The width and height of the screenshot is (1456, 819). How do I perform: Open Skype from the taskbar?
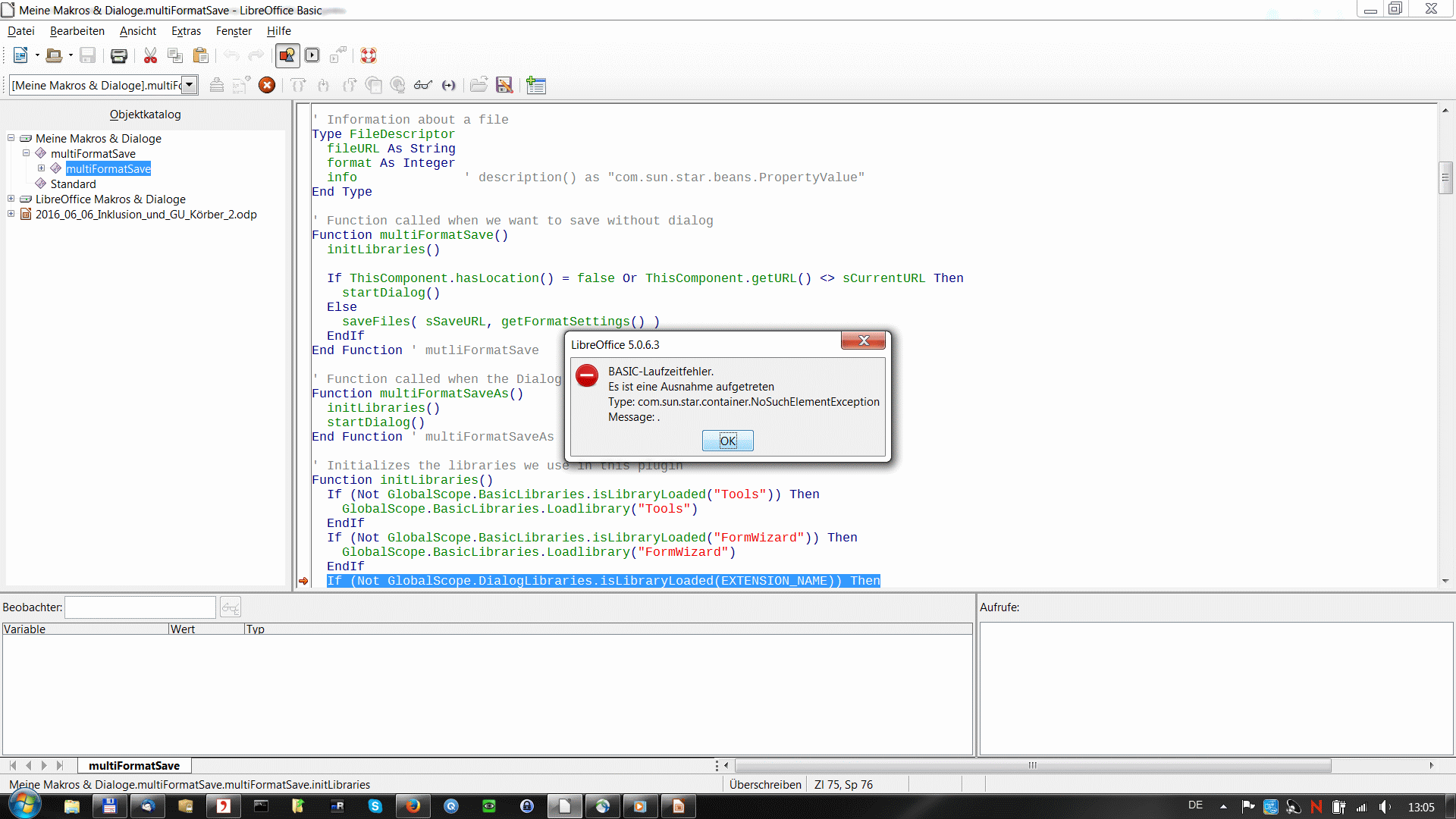click(x=375, y=806)
